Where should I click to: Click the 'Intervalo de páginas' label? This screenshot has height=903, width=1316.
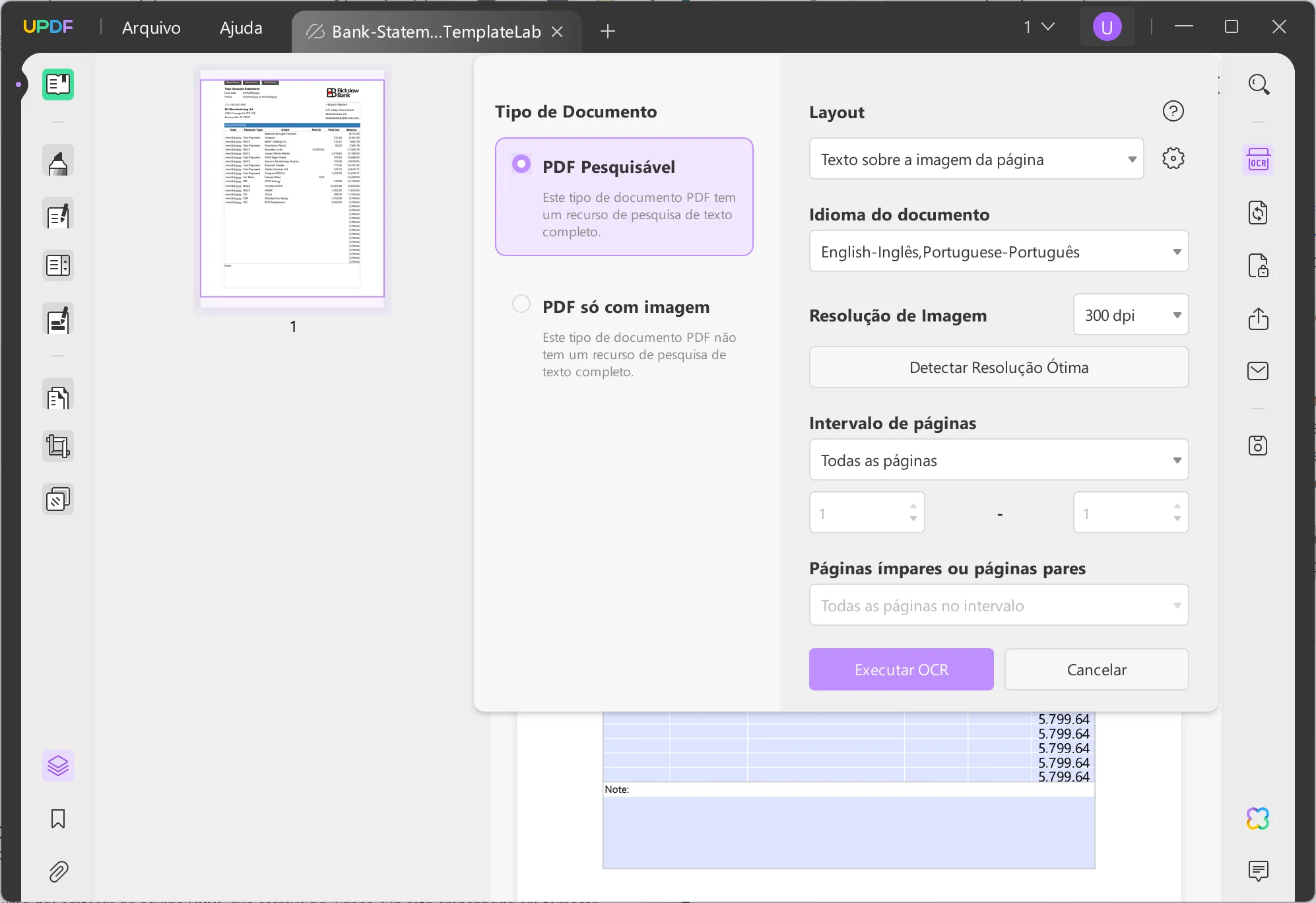(x=892, y=423)
